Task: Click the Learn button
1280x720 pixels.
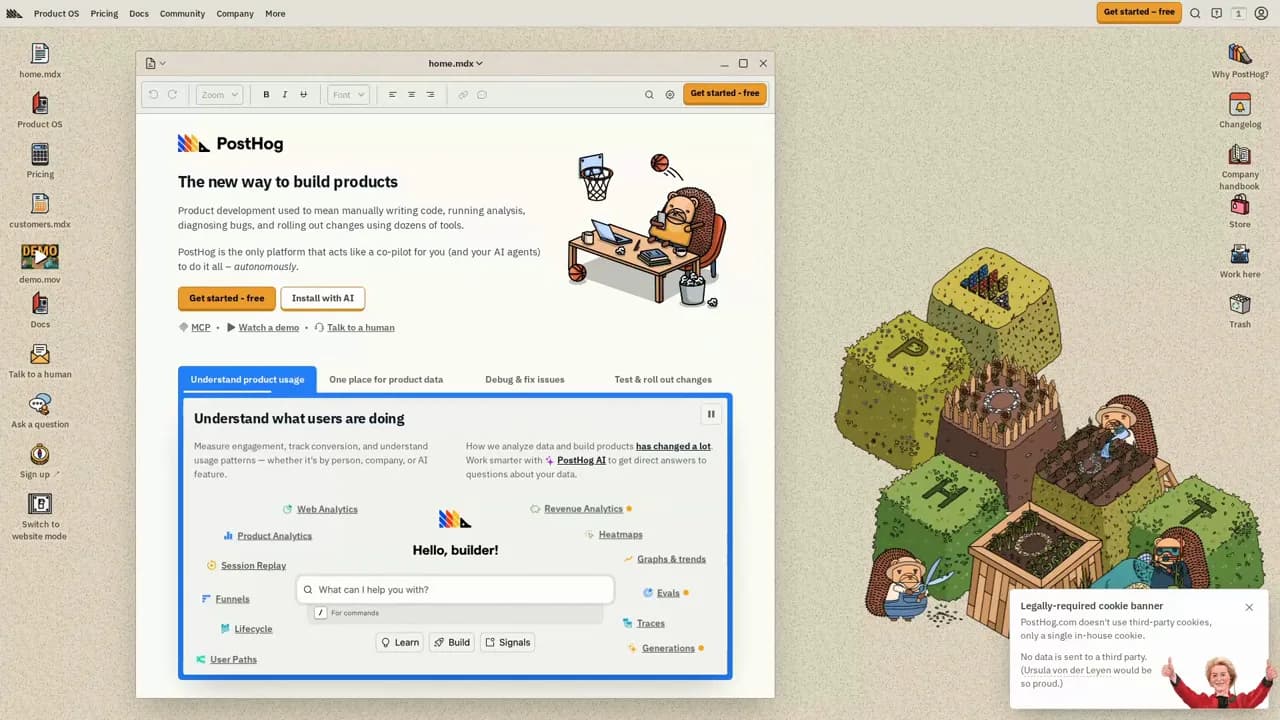Action: [x=400, y=642]
